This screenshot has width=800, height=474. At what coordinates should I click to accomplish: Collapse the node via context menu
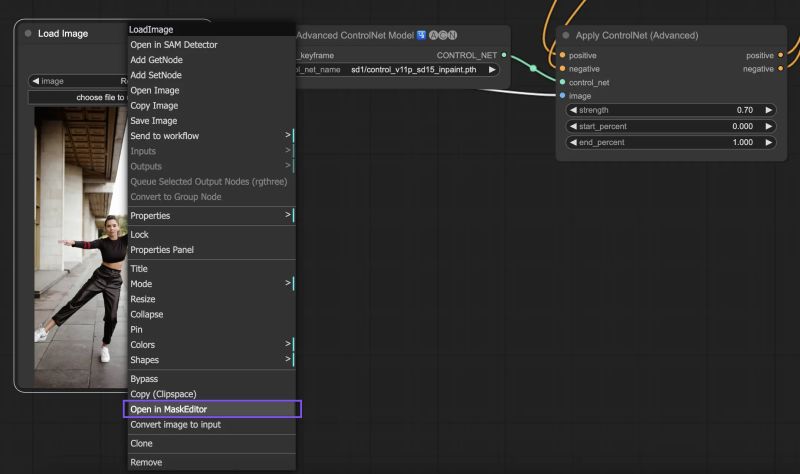click(x=211, y=314)
